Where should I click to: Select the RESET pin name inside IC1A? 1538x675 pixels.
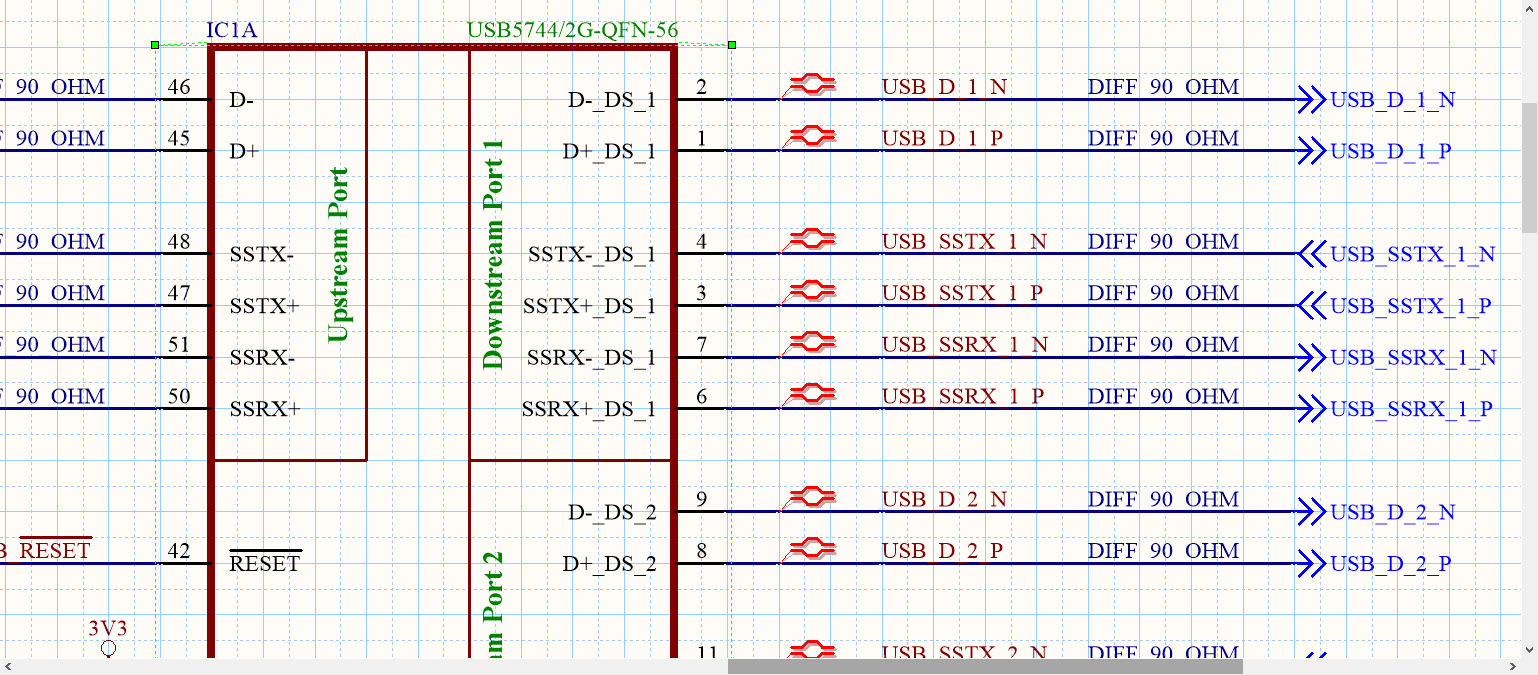265,562
